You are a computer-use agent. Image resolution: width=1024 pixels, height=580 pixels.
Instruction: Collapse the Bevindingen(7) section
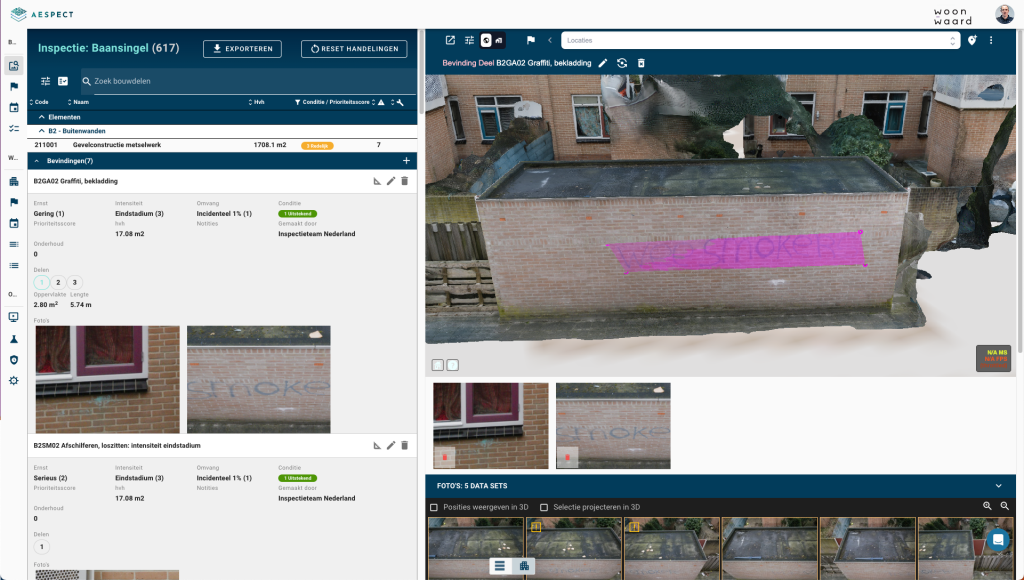[37, 161]
